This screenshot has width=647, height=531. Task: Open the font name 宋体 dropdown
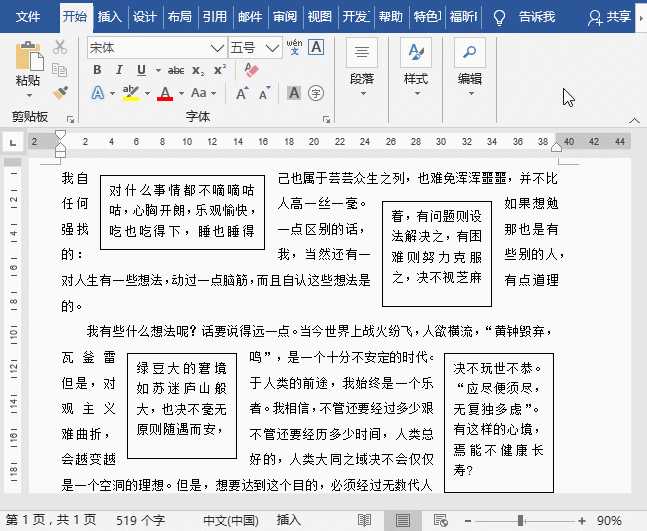[x=217, y=47]
